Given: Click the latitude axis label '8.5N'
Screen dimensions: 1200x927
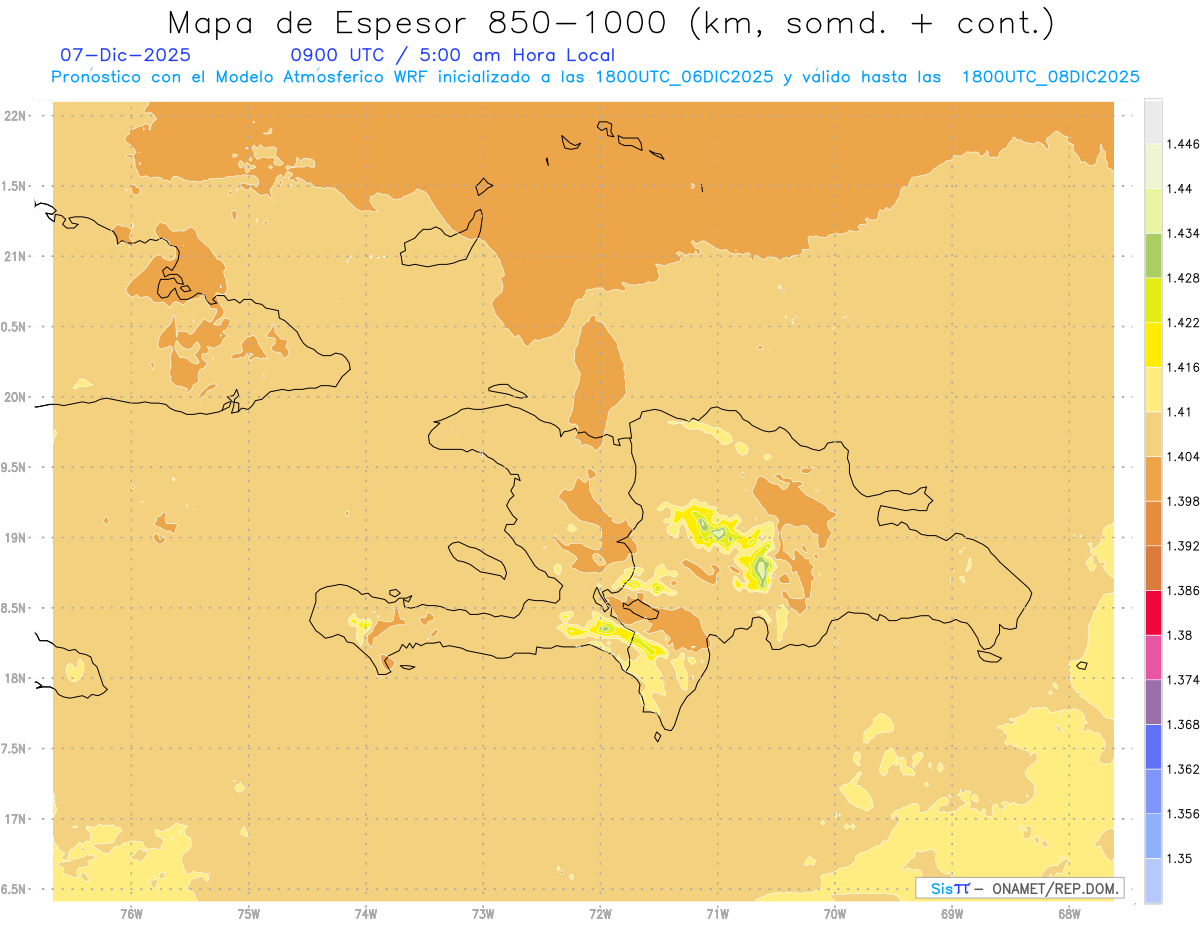Looking at the screenshot, I should click(15, 608).
